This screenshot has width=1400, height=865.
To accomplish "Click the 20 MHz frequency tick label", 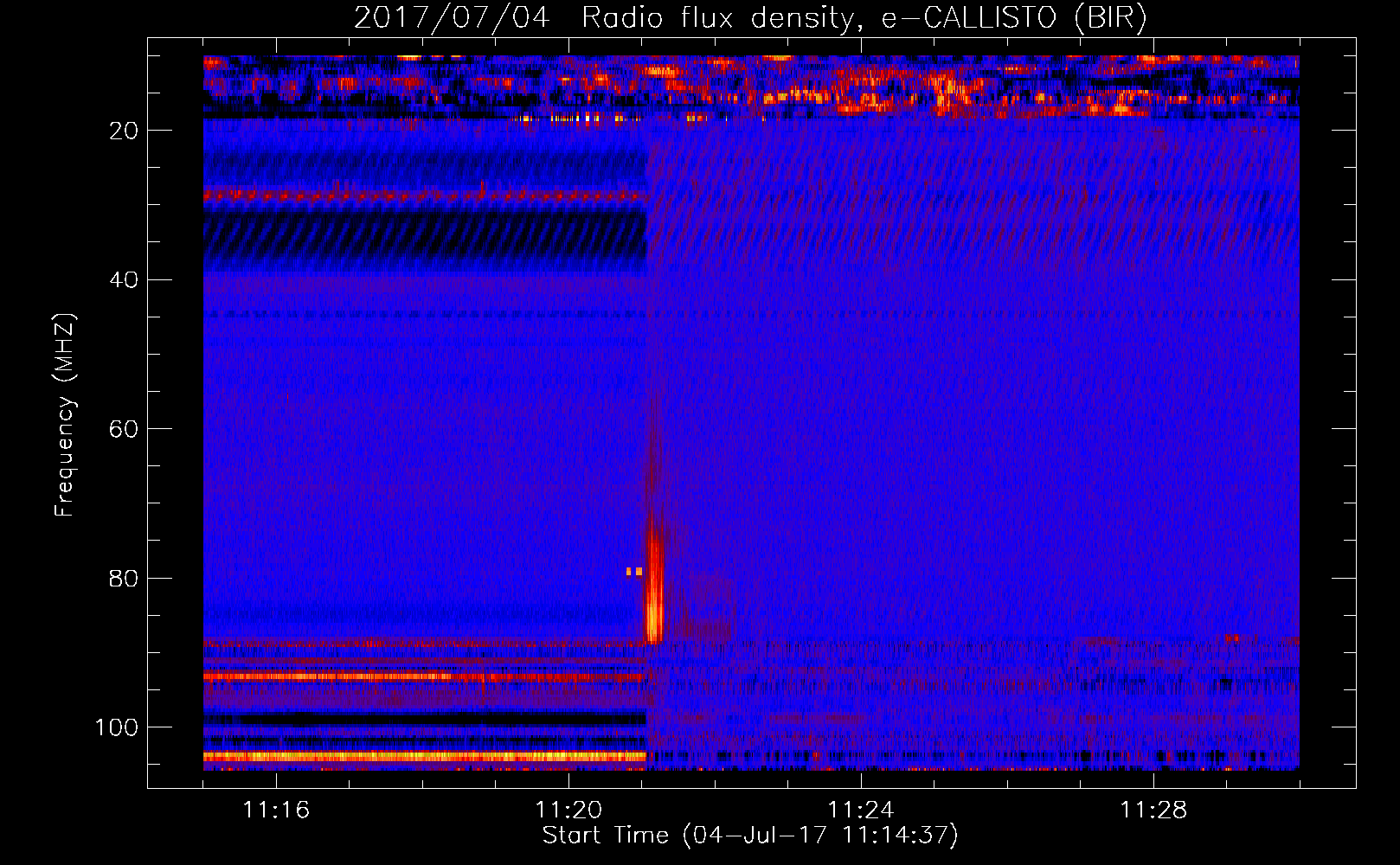I will (124, 131).
